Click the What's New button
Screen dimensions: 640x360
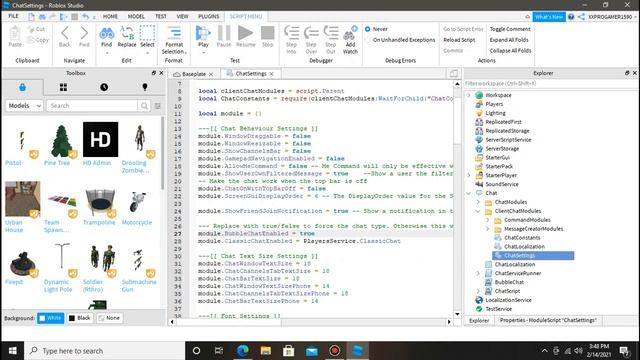click(x=549, y=17)
